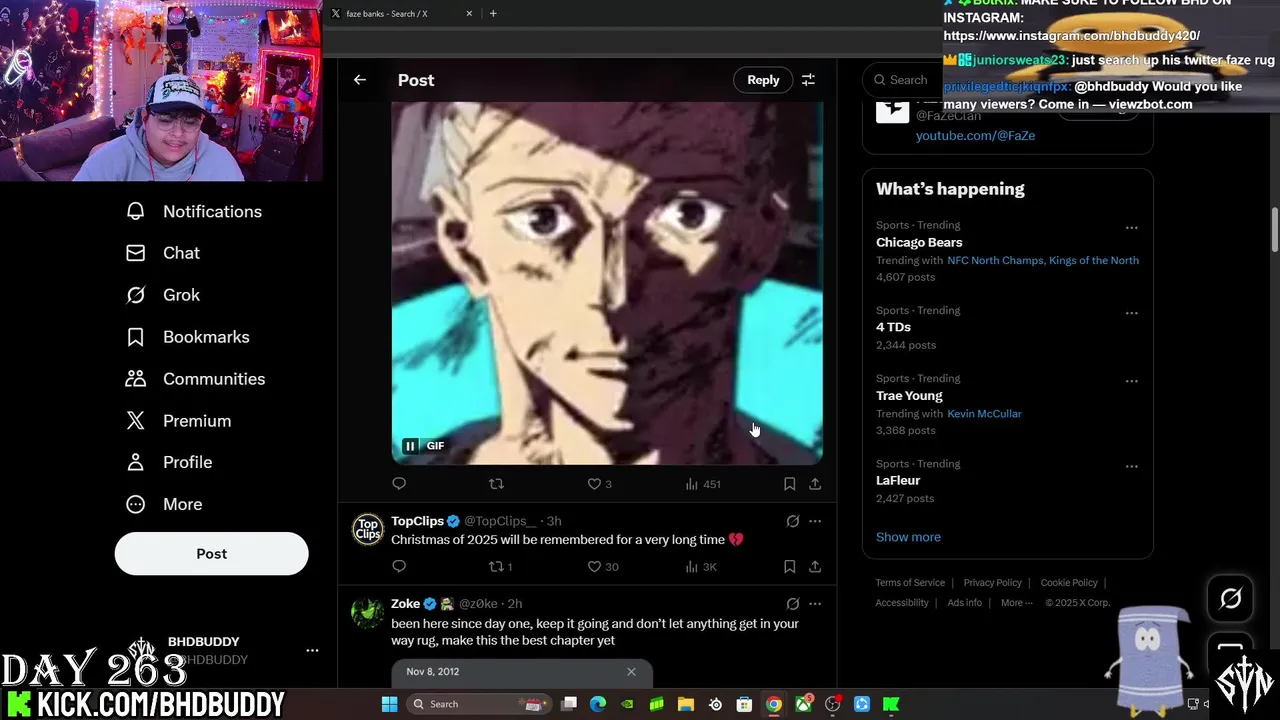This screenshot has width=1280, height=720.
Task: Open Trae Young trending topic
Action: coord(909,396)
